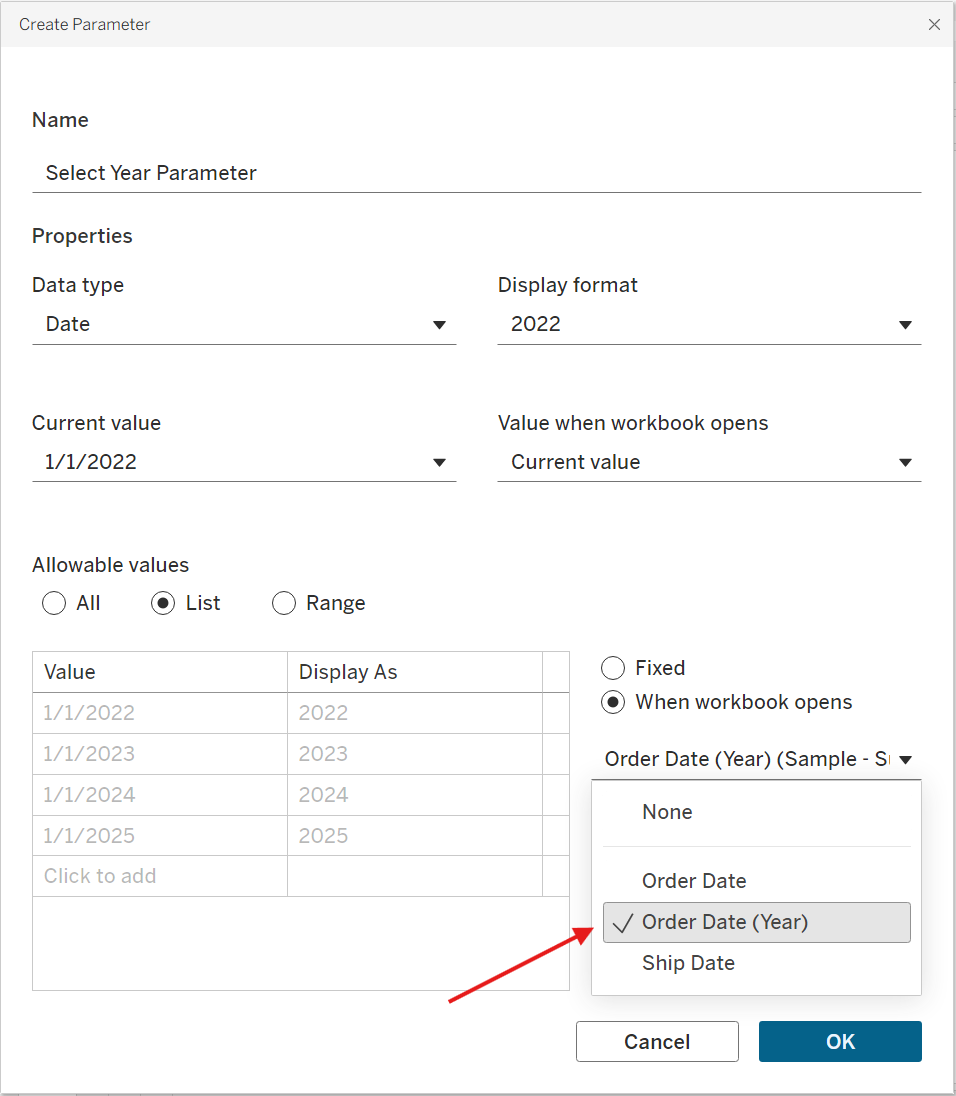The image size is (956, 1096).
Task: Switch to the Fixed list option
Action: (x=613, y=668)
